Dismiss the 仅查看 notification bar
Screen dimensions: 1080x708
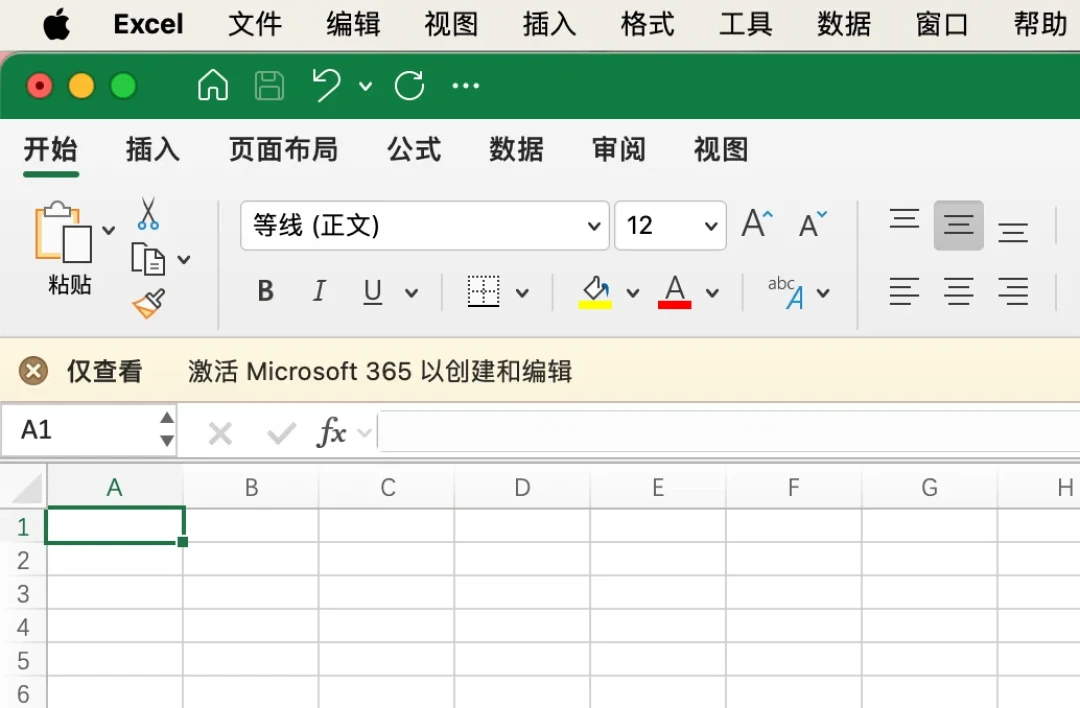(x=33, y=371)
